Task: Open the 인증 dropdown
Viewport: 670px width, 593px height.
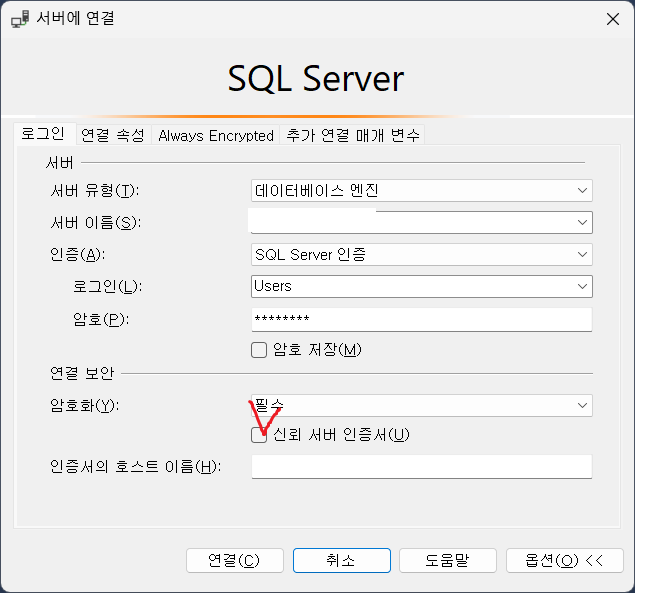Action: 422,255
